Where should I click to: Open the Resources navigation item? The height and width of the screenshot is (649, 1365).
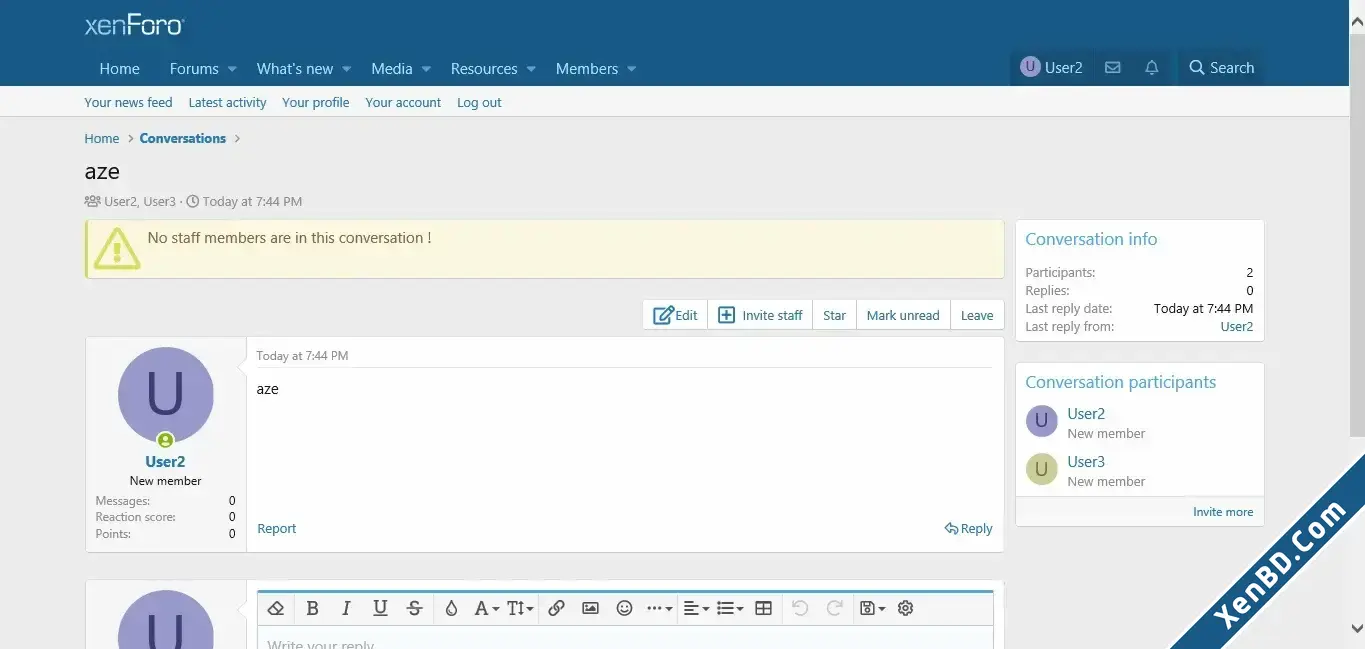pyautogui.click(x=484, y=69)
